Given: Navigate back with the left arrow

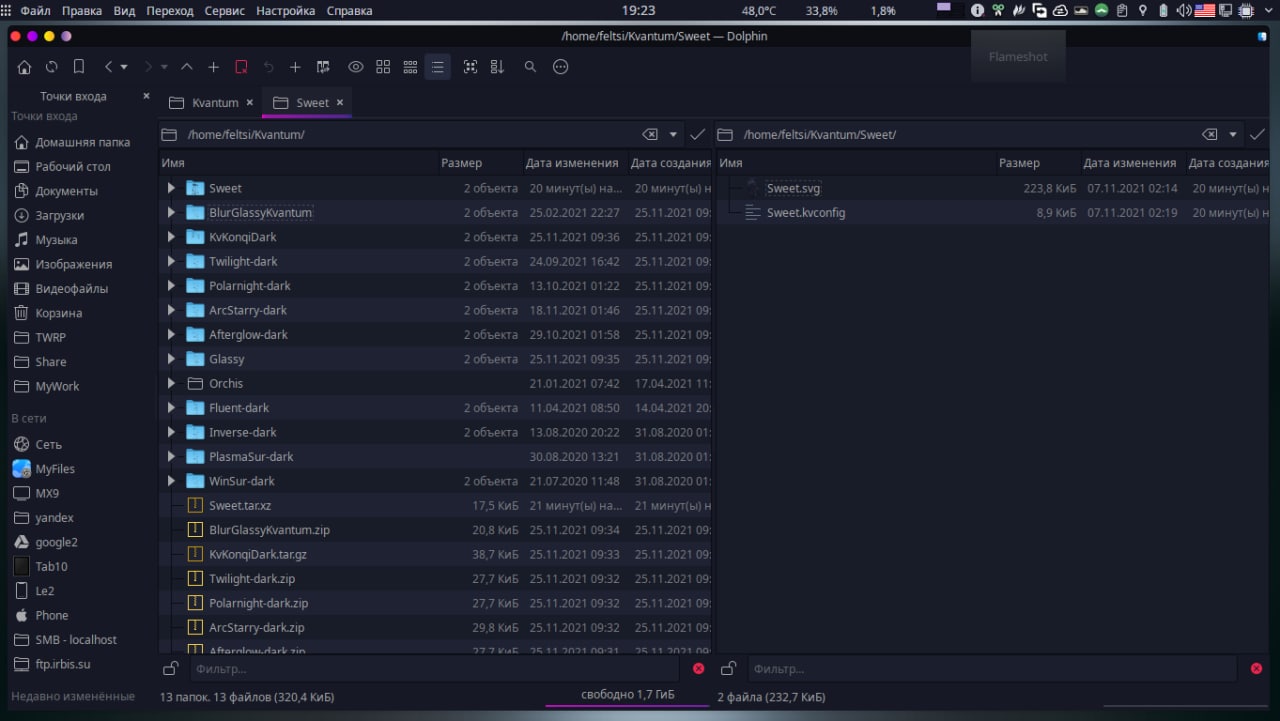Looking at the screenshot, I should point(109,67).
